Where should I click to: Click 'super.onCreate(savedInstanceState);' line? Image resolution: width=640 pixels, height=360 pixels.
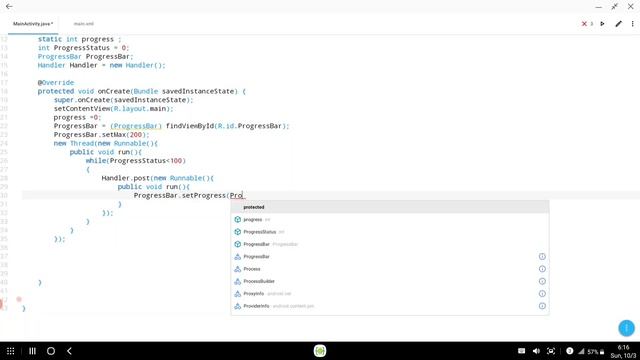coord(123,100)
